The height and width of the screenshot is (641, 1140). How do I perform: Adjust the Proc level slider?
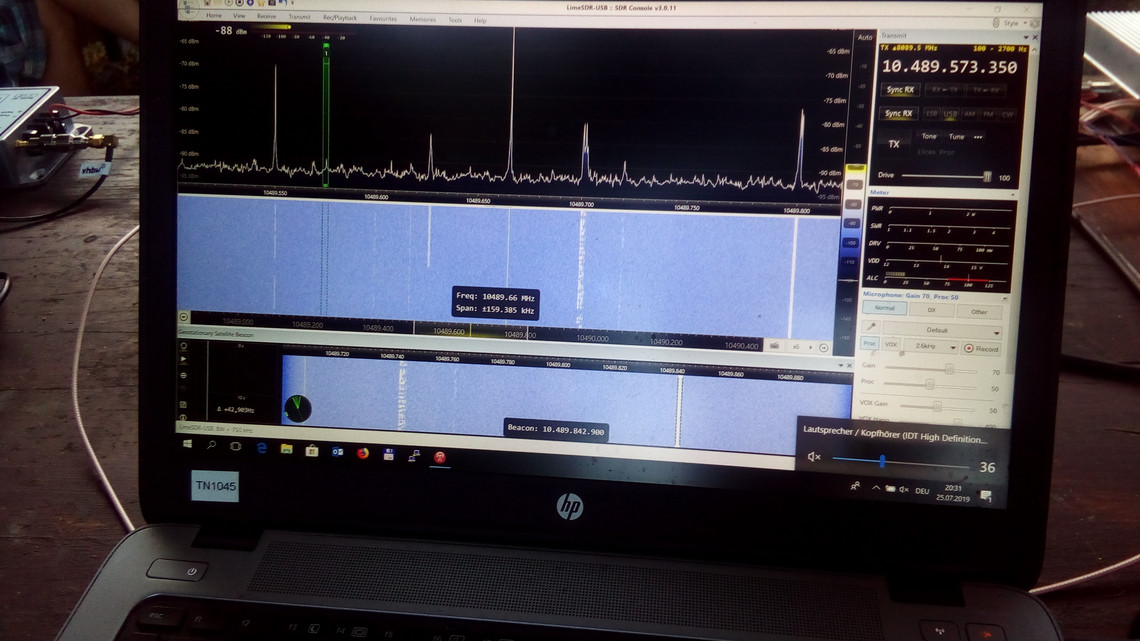pyautogui.click(x=929, y=384)
